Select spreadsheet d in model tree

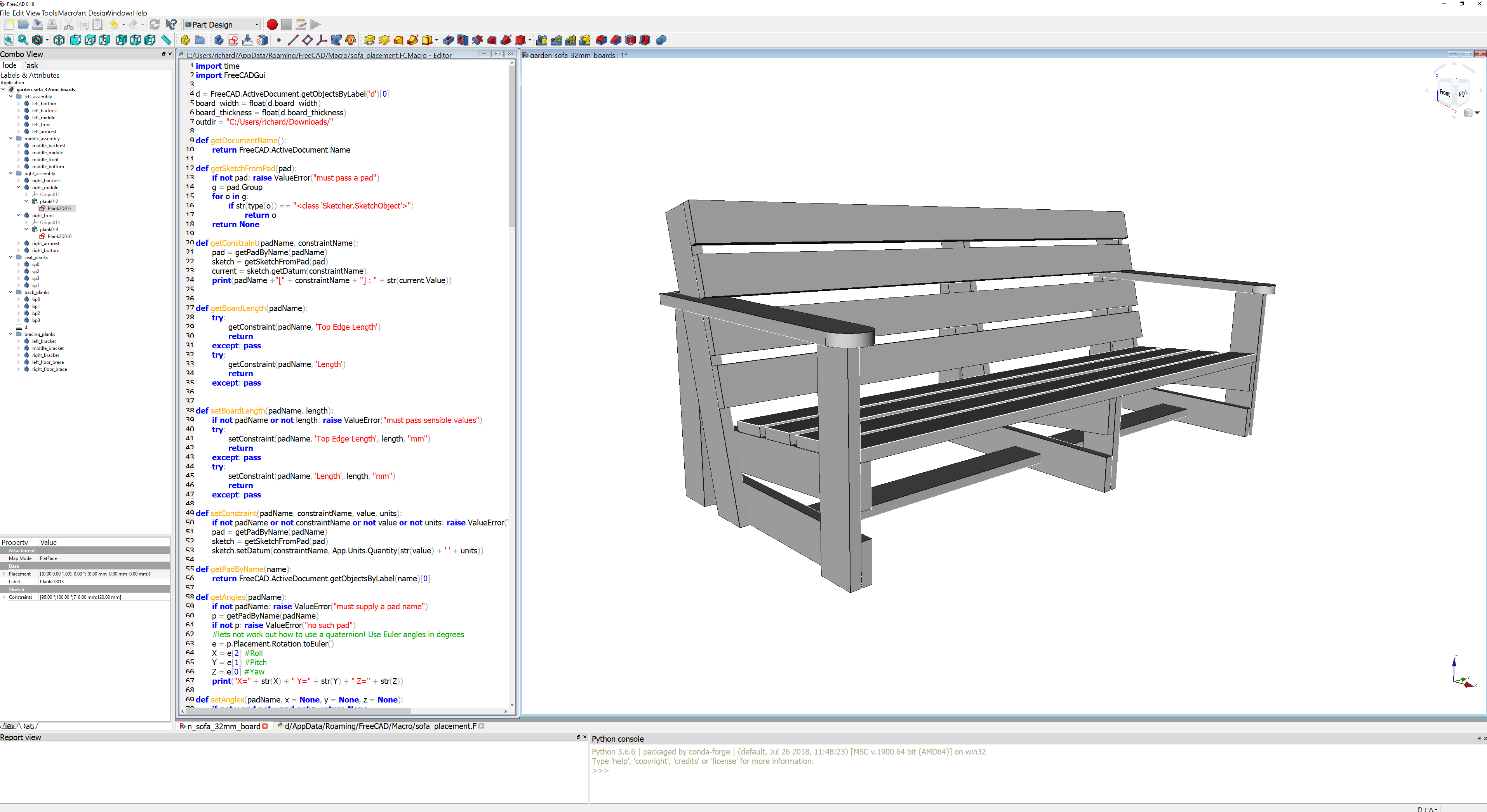[x=22, y=327]
